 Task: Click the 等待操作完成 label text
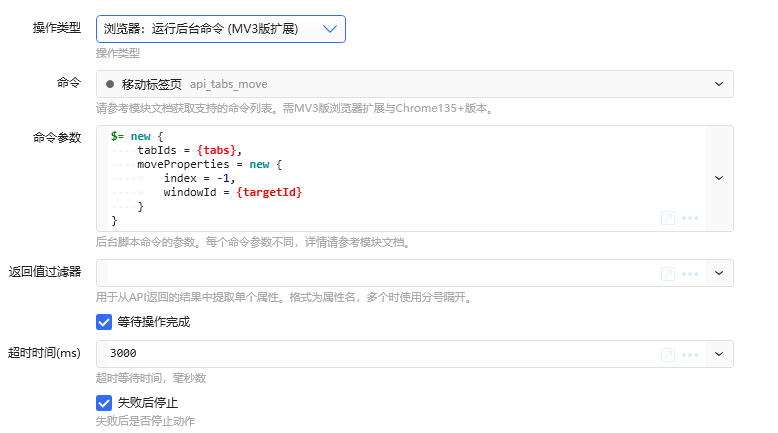(154, 322)
